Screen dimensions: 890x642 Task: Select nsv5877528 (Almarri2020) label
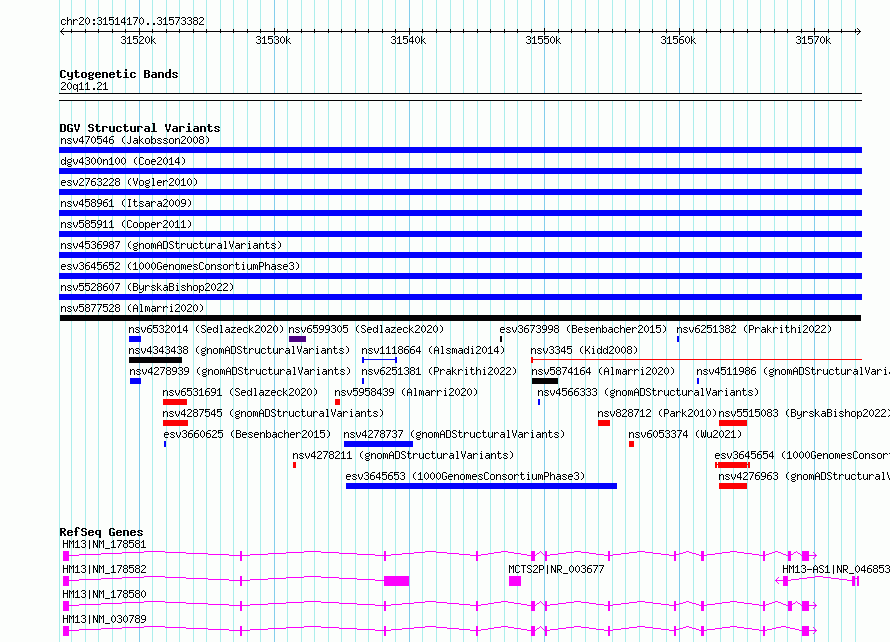pos(132,308)
